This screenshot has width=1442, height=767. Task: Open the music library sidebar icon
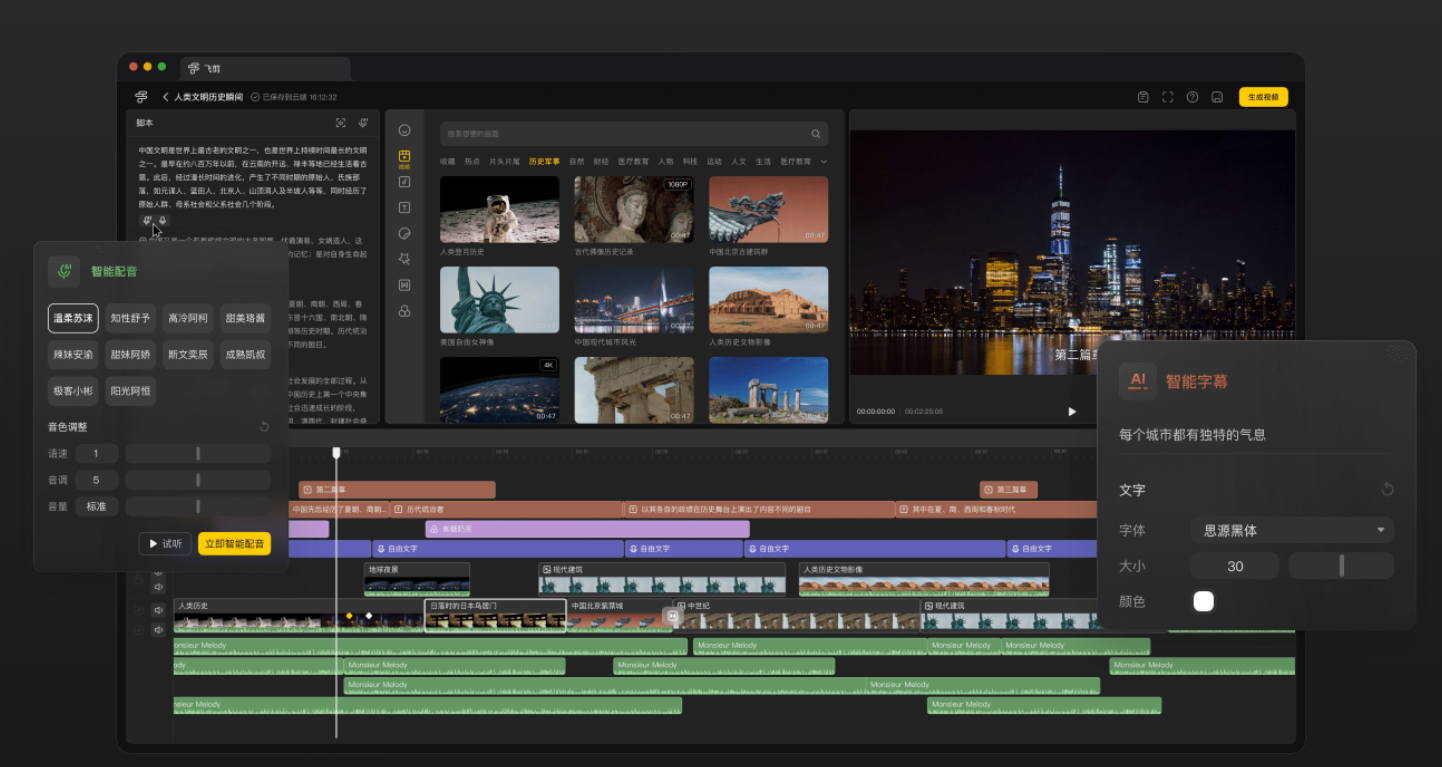pos(405,182)
